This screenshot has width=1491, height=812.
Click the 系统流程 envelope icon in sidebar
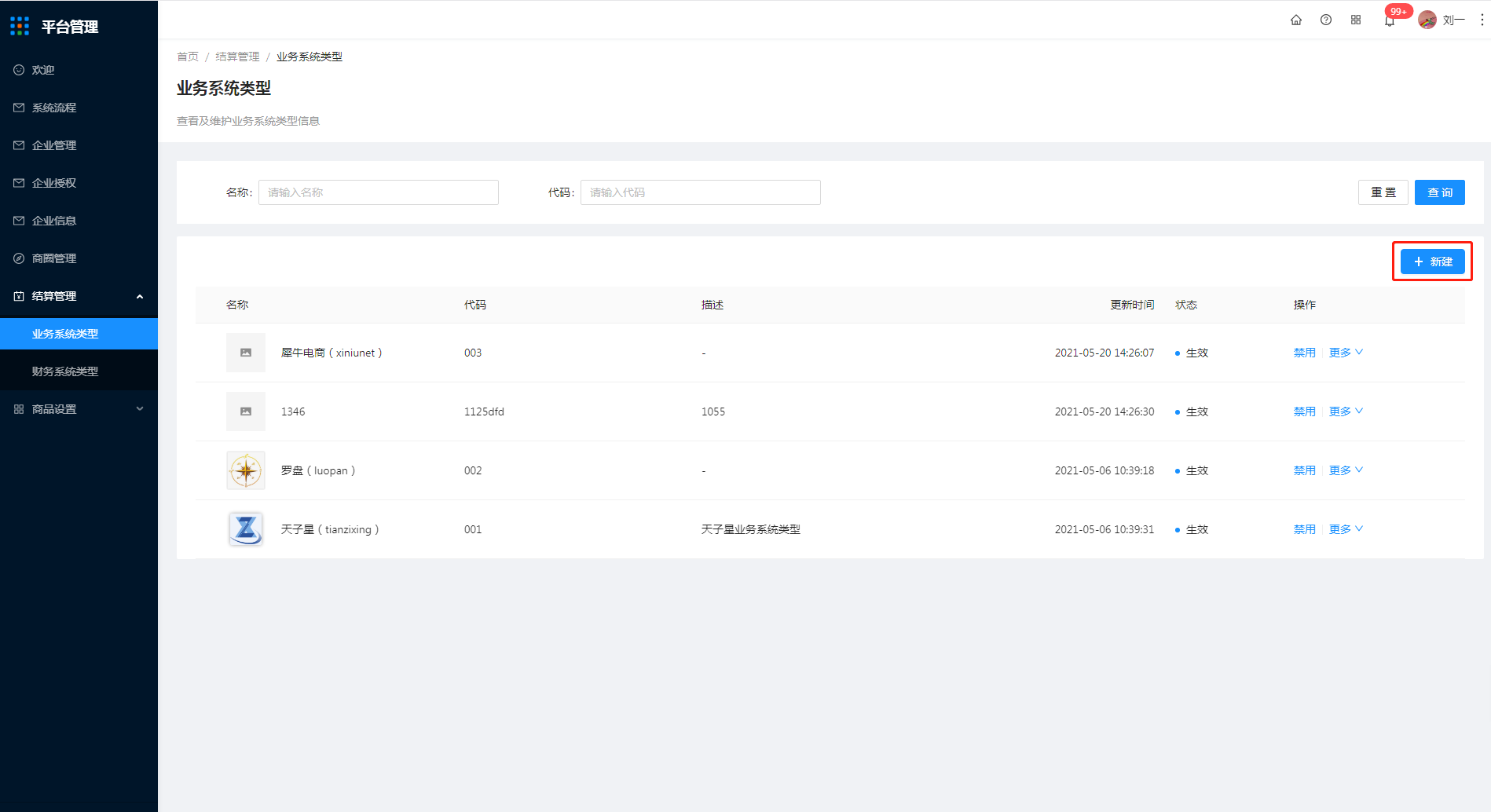(19, 108)
